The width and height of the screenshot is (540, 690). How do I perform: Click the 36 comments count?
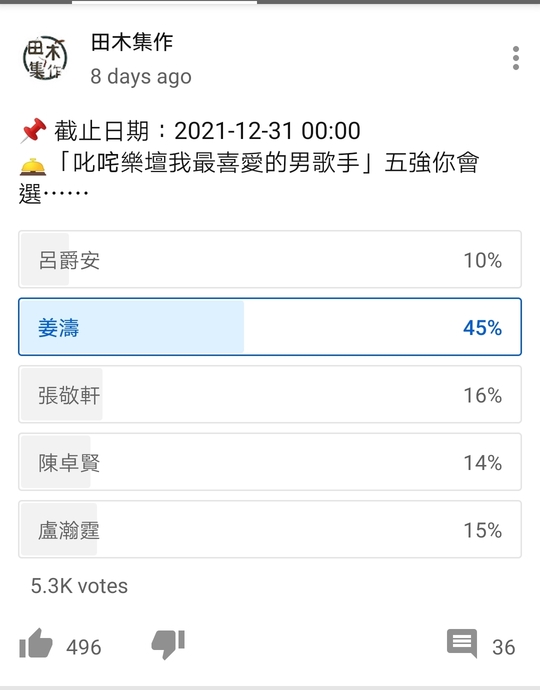tap(503, 647)
